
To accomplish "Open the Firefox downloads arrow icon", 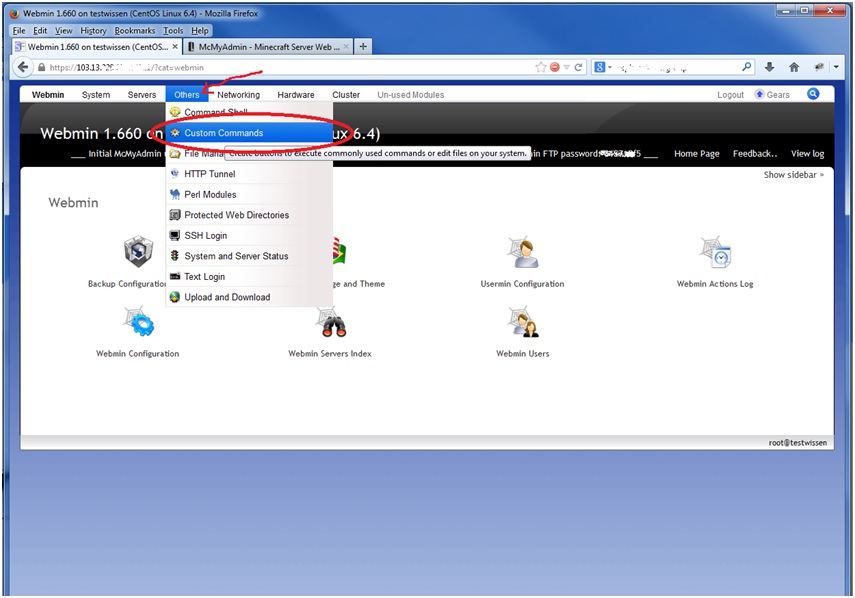I will pyautogui.click(x=769, y=67).
